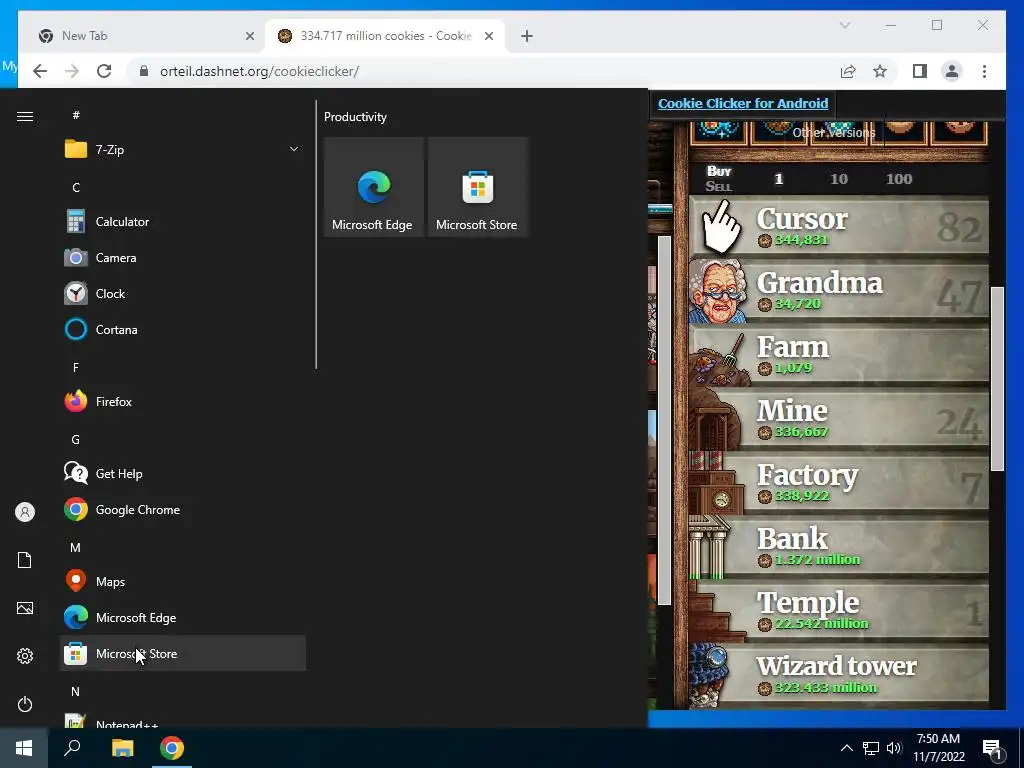
Task: Click the Windows Start button
Action: (x=24, y=748)
